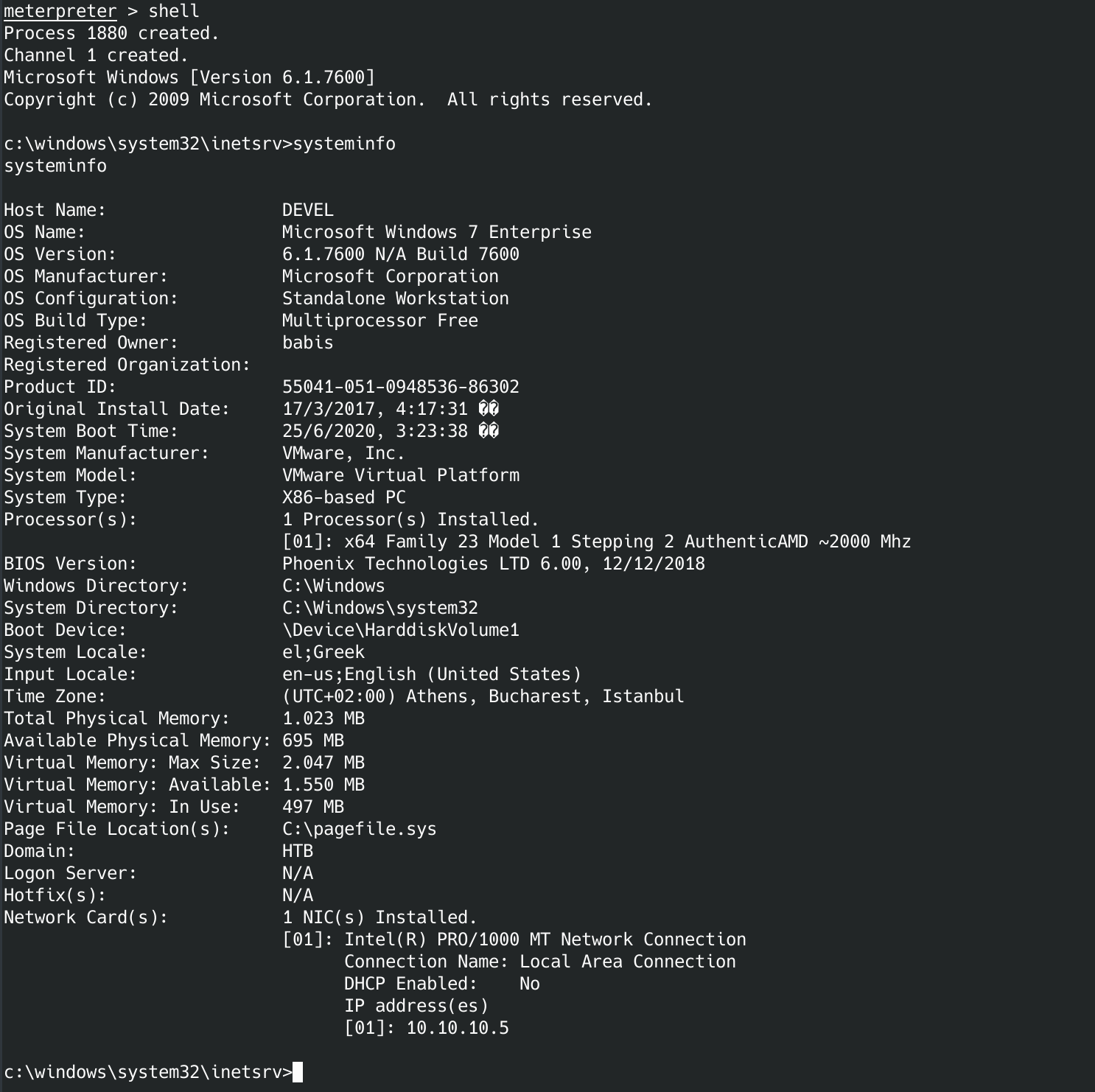
Task: Click the \Device\HarddiskVolume1 boot device text
Action: pos(400,630)
